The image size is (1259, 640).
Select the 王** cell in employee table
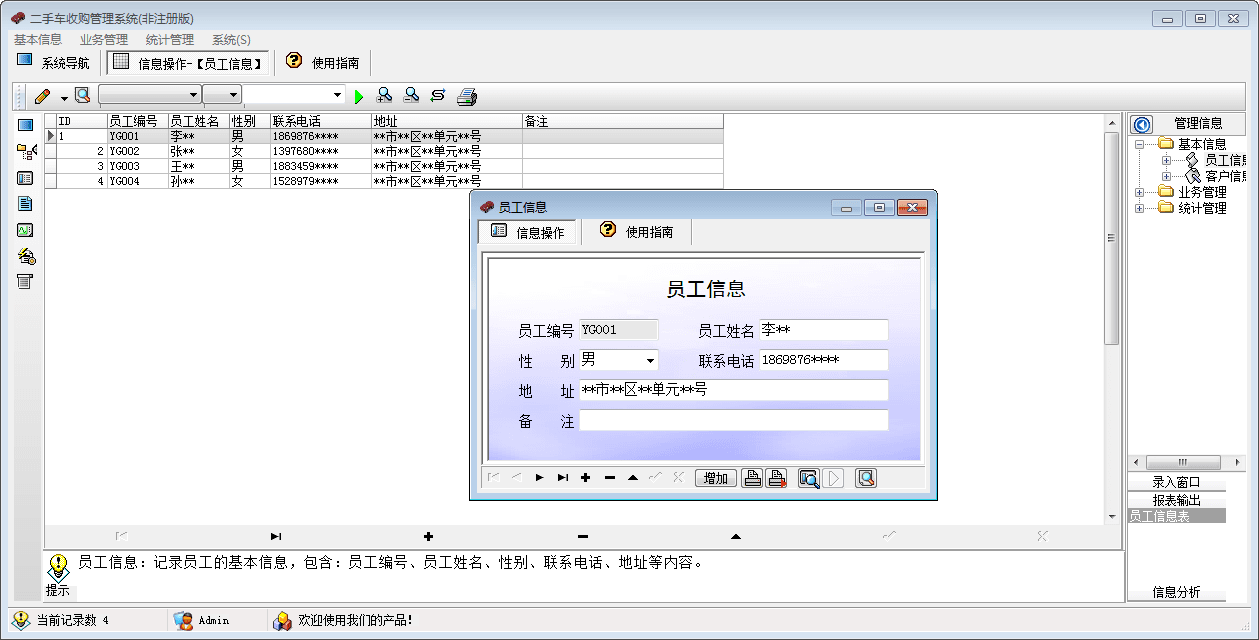(198, 166)
